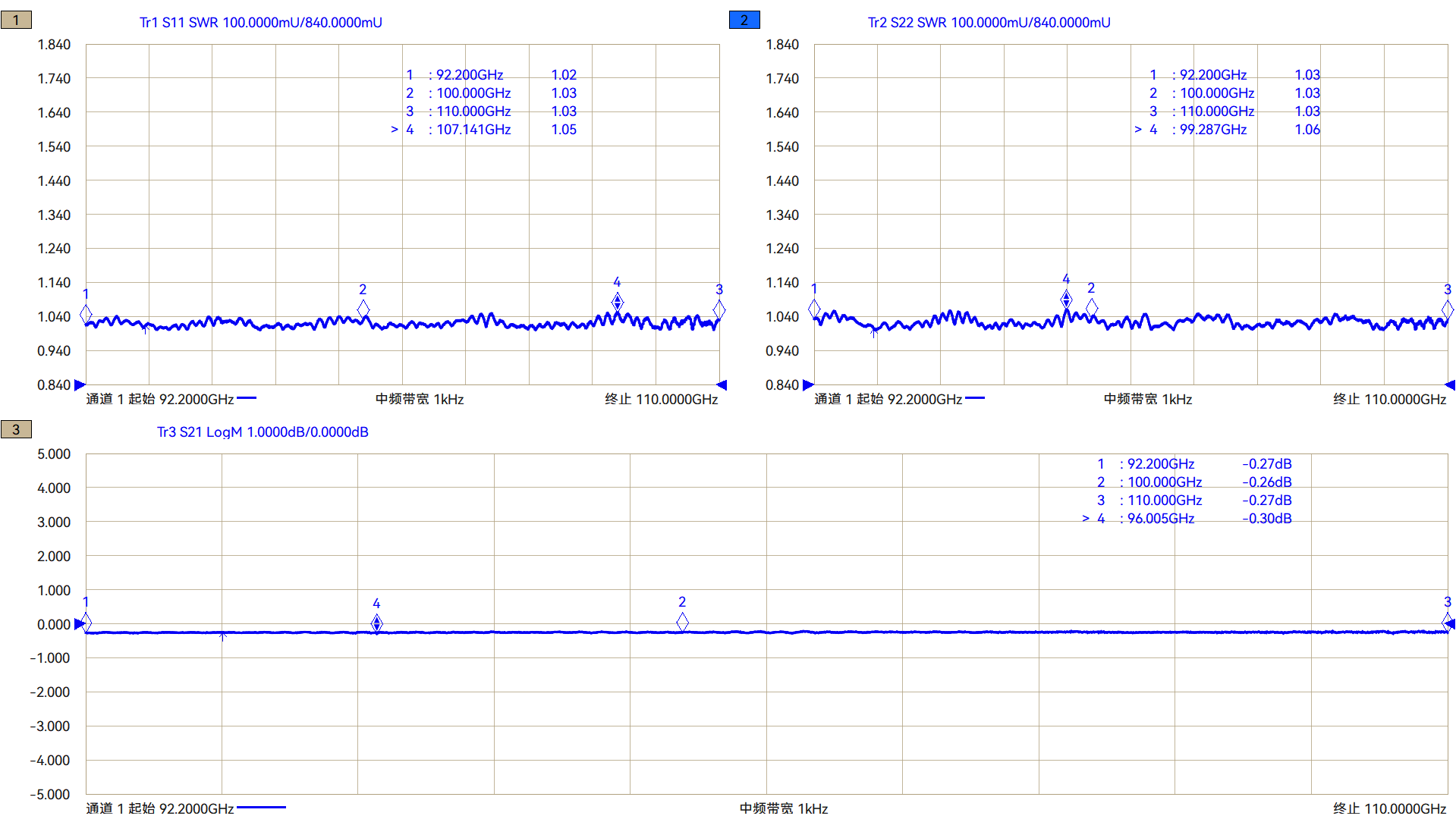
Task: Select marker 4 diamond on the S21 LogM trace
Action: pyautogui.click(x=376, y=623)
